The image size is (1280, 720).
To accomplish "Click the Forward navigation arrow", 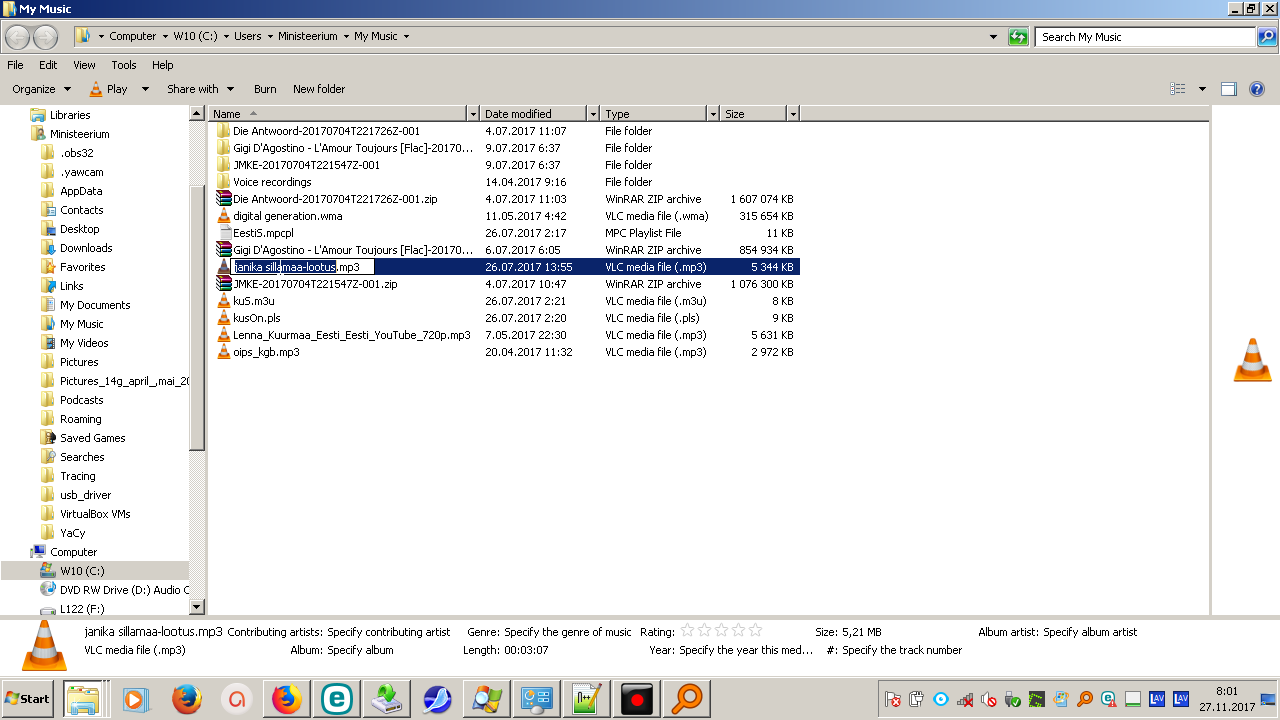I will [46, 37].
